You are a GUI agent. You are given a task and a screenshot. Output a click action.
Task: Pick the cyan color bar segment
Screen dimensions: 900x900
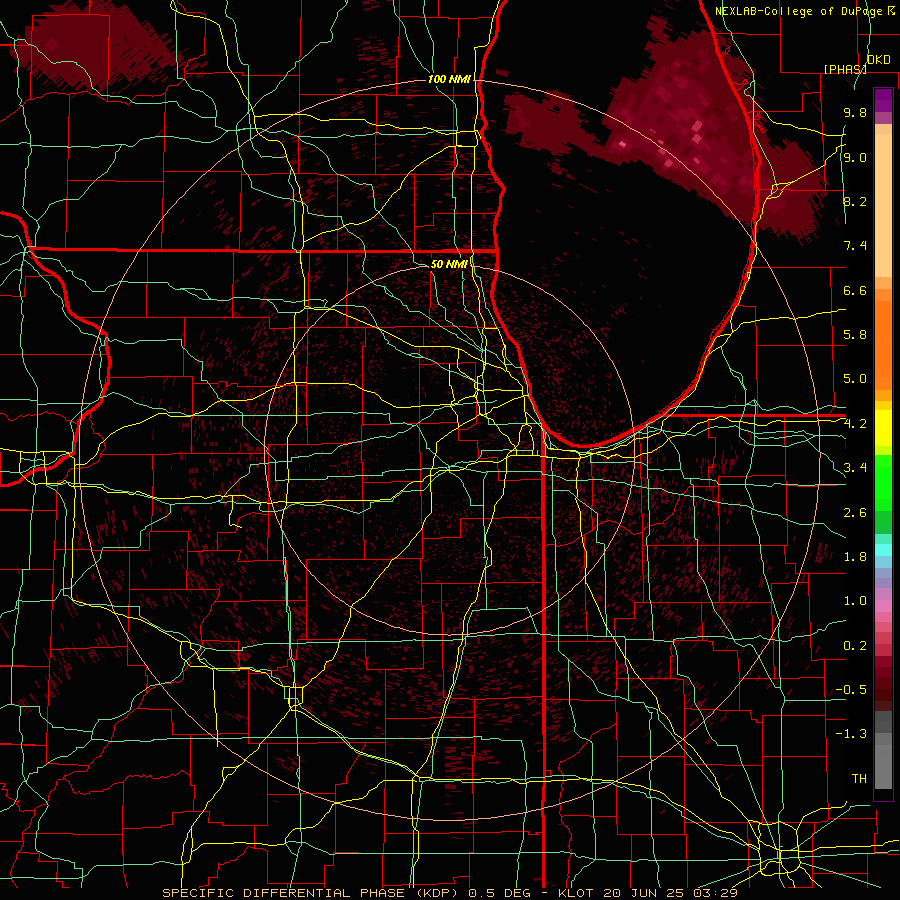(x=883, y=549)
